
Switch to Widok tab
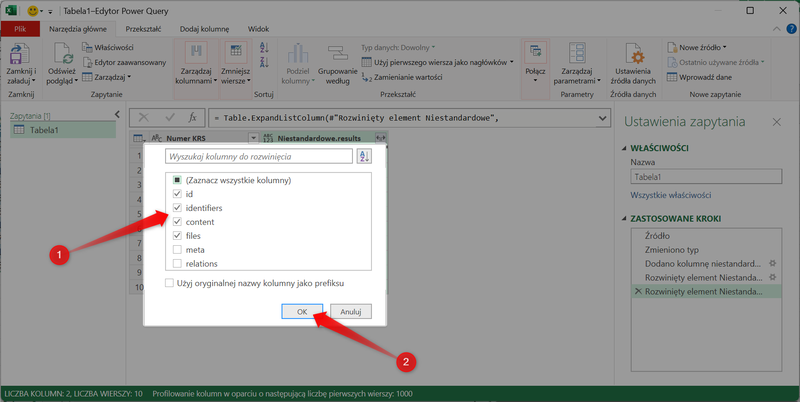pos(258,29)
